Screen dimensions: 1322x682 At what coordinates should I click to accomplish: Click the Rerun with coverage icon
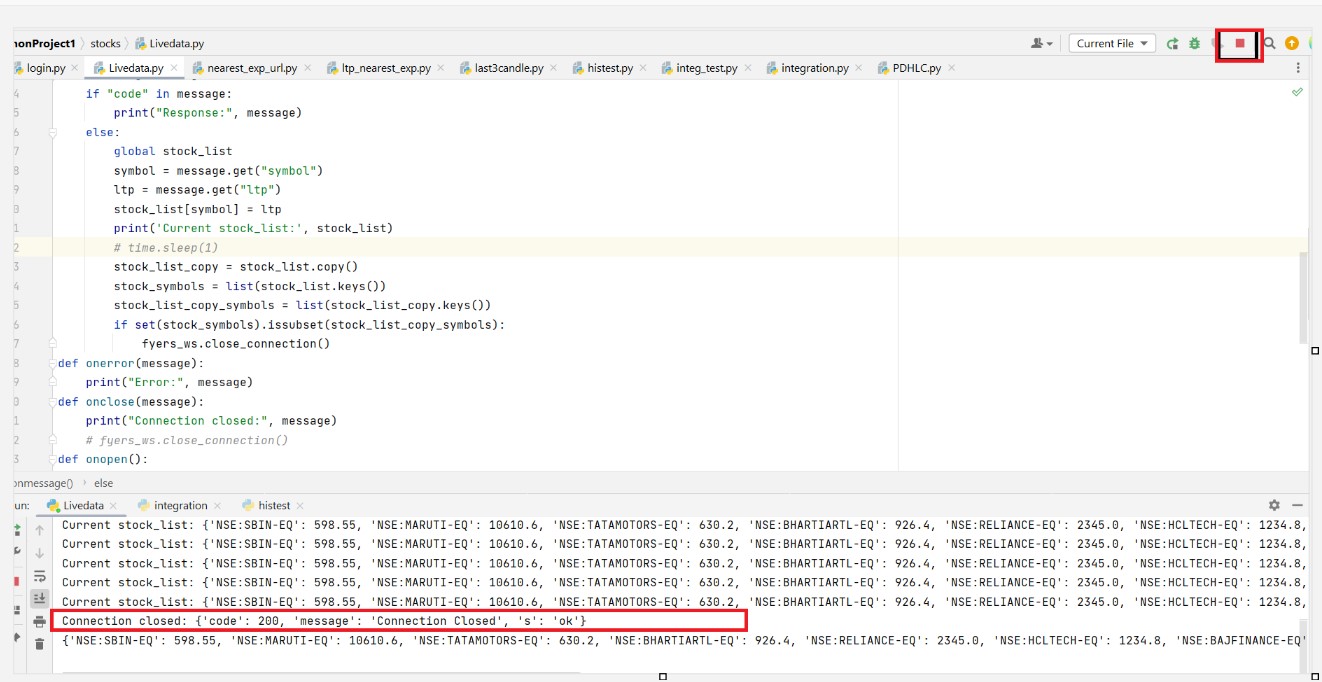point(1218,43)
